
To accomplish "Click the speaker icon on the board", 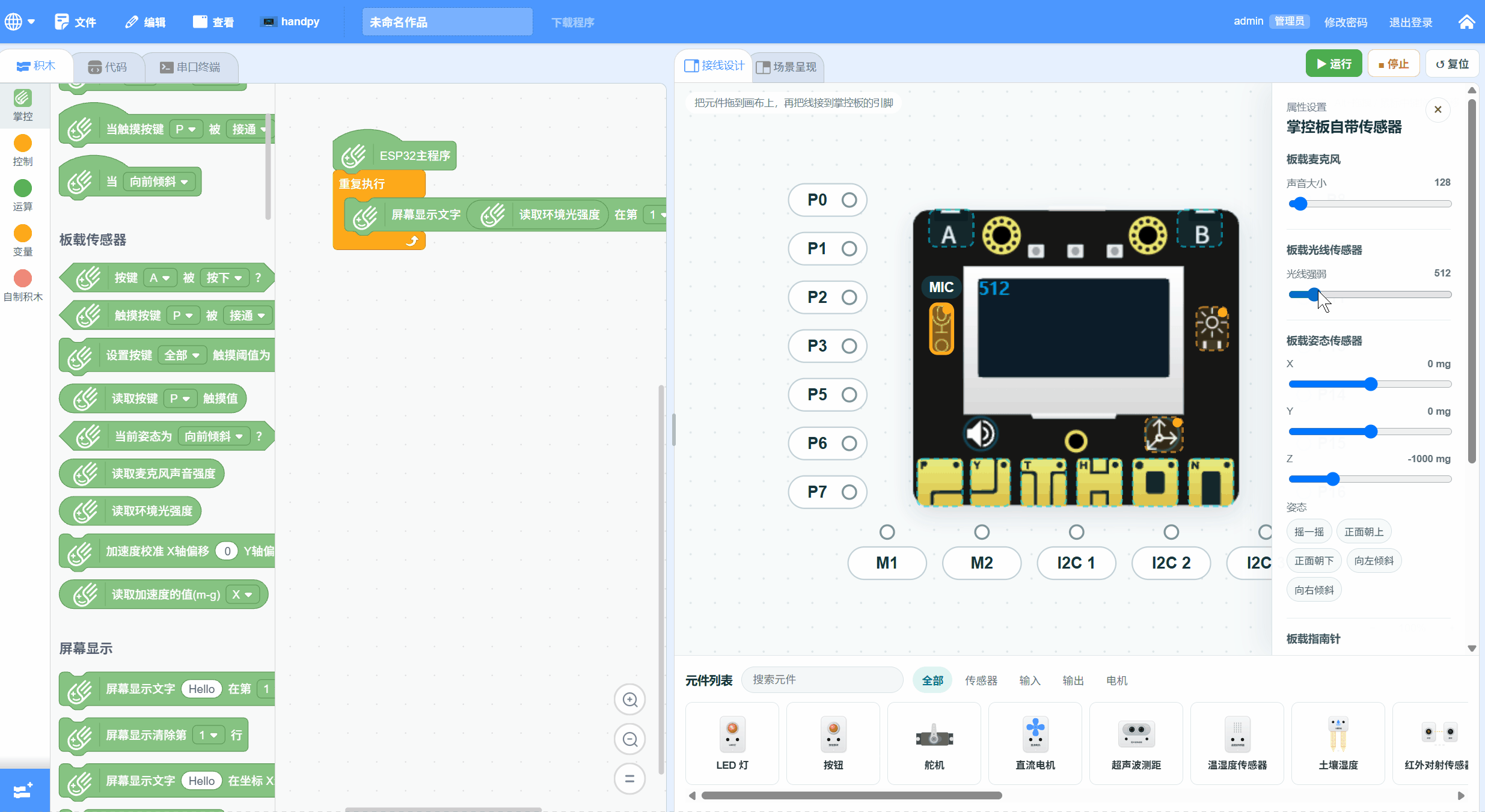I will coord(980,434).
